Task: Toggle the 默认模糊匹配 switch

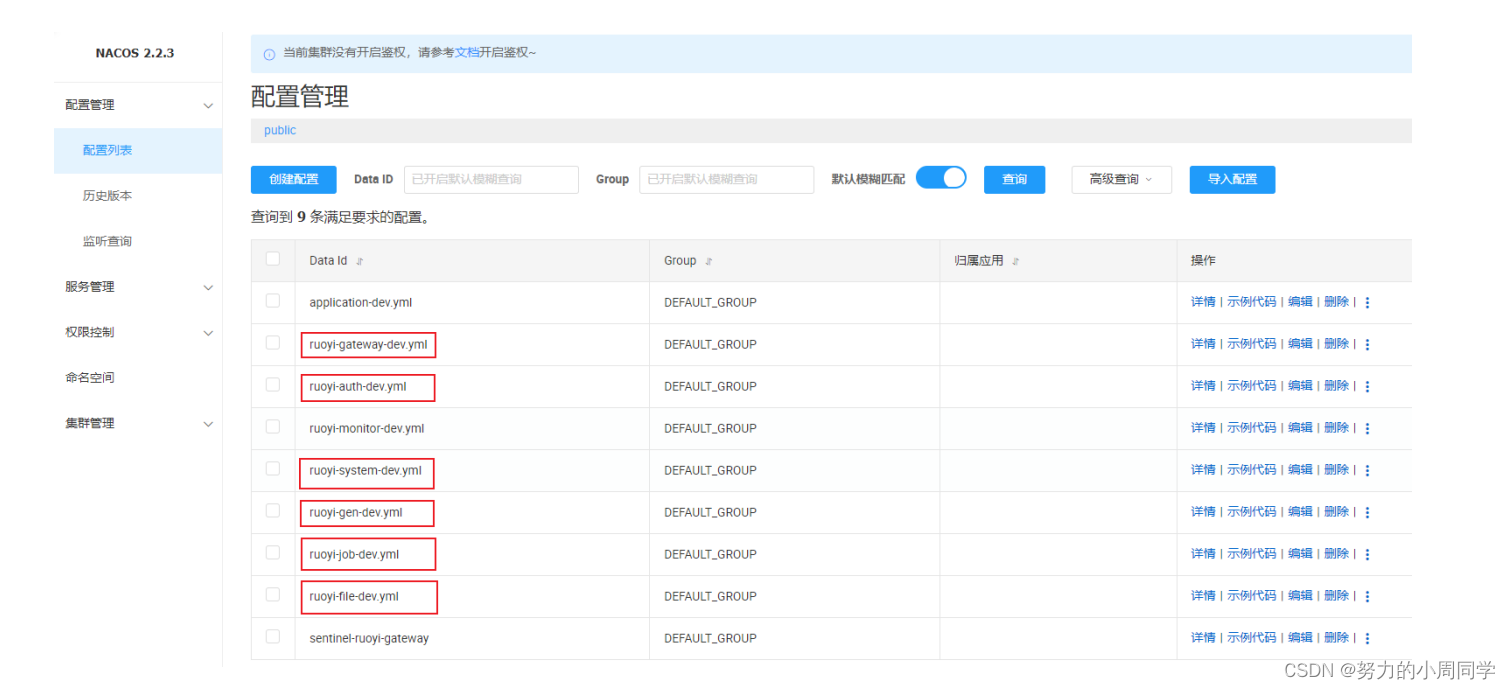Action: (941, 178)
